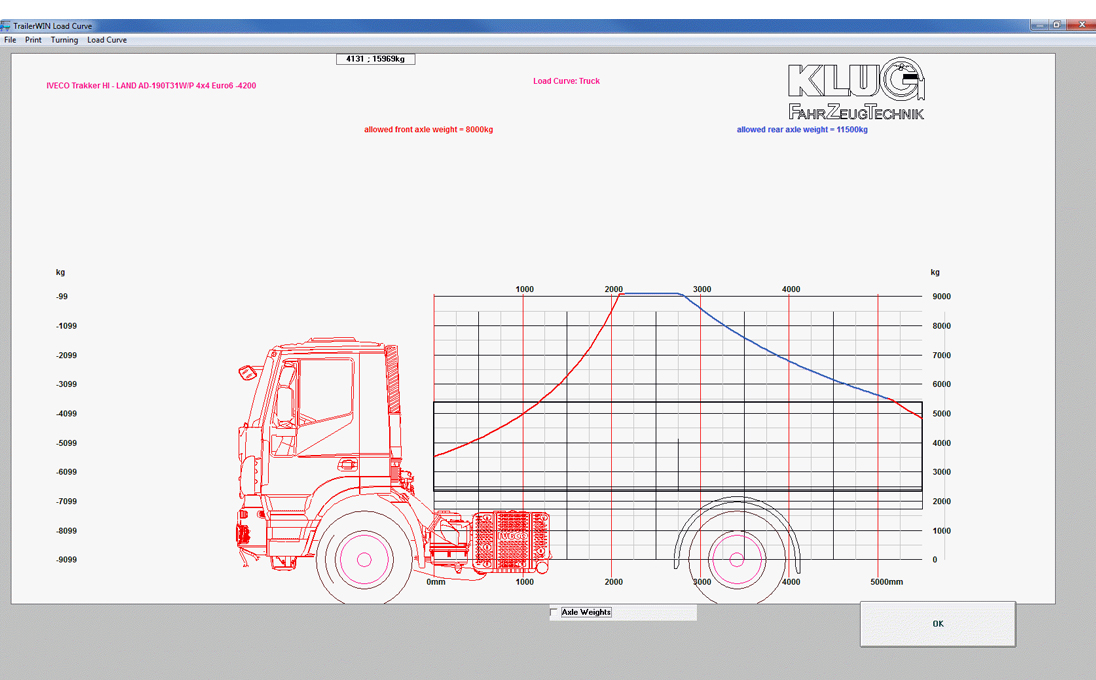Viewport: 1096px width, 680px height.
Task: Click the 4131 ; 15969kg coordinate readout
Action: pyautogui.click(x=375, y=59)
